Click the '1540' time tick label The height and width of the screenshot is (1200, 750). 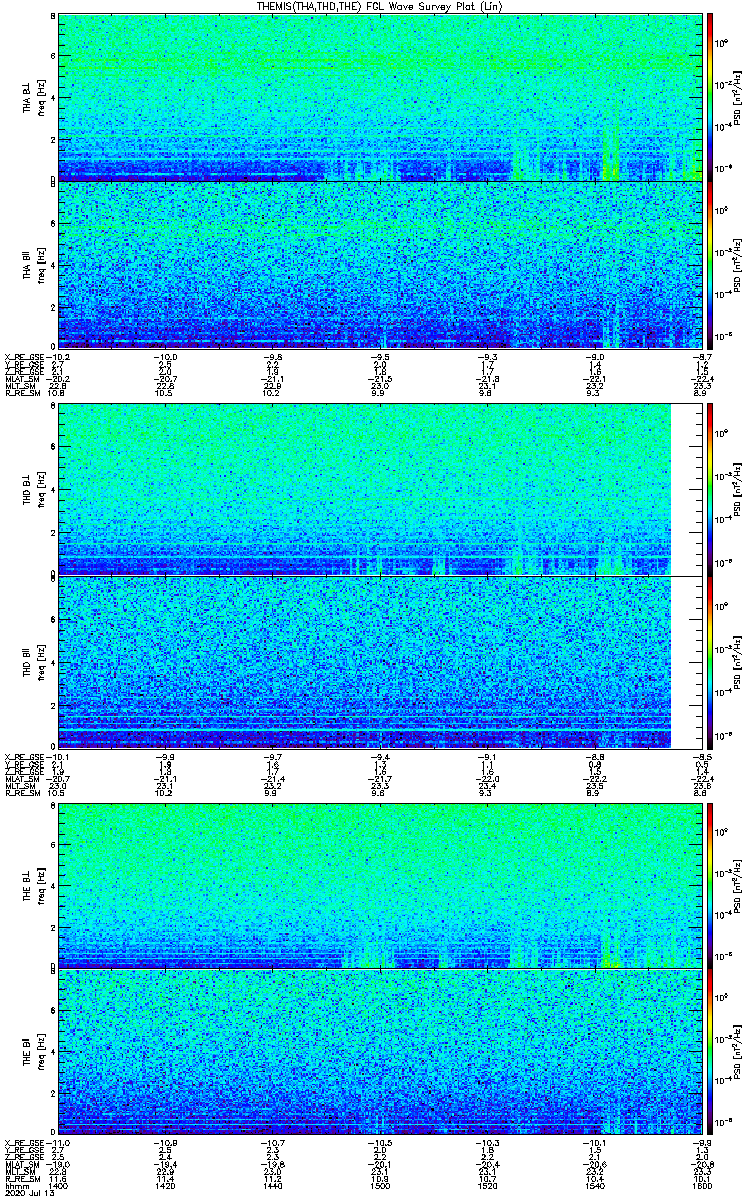[595, 1186]
